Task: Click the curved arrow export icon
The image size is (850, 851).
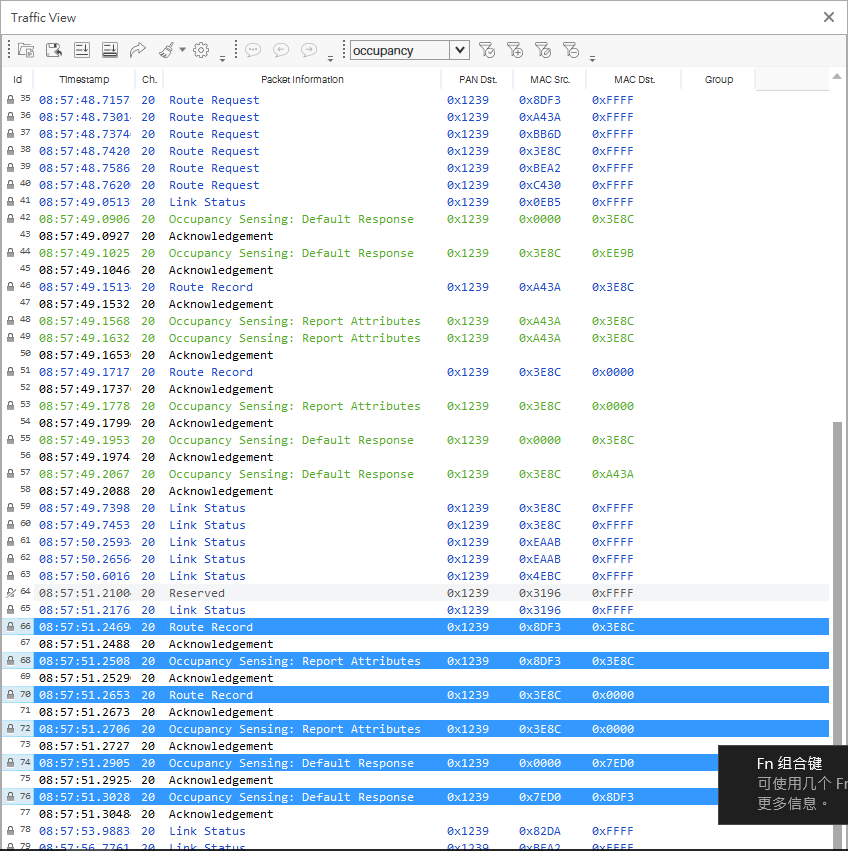Action: click(x=138, y=50)
